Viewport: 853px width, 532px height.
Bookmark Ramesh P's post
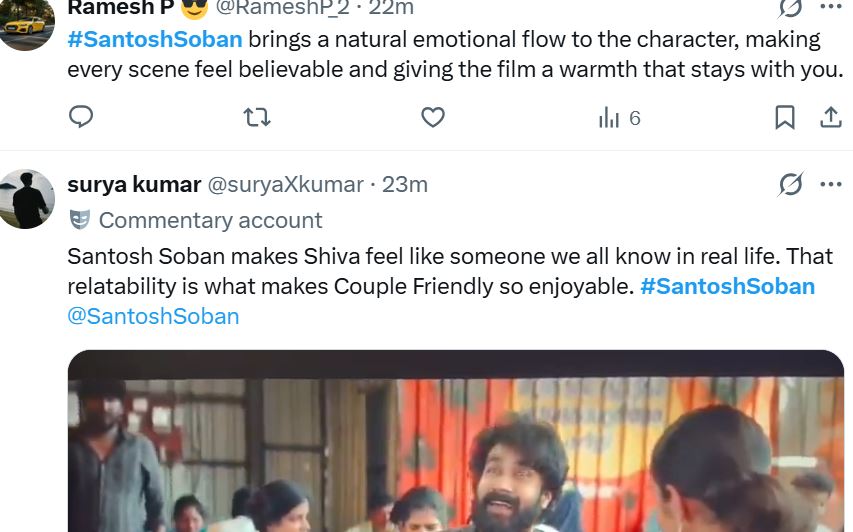click(785, 117)
